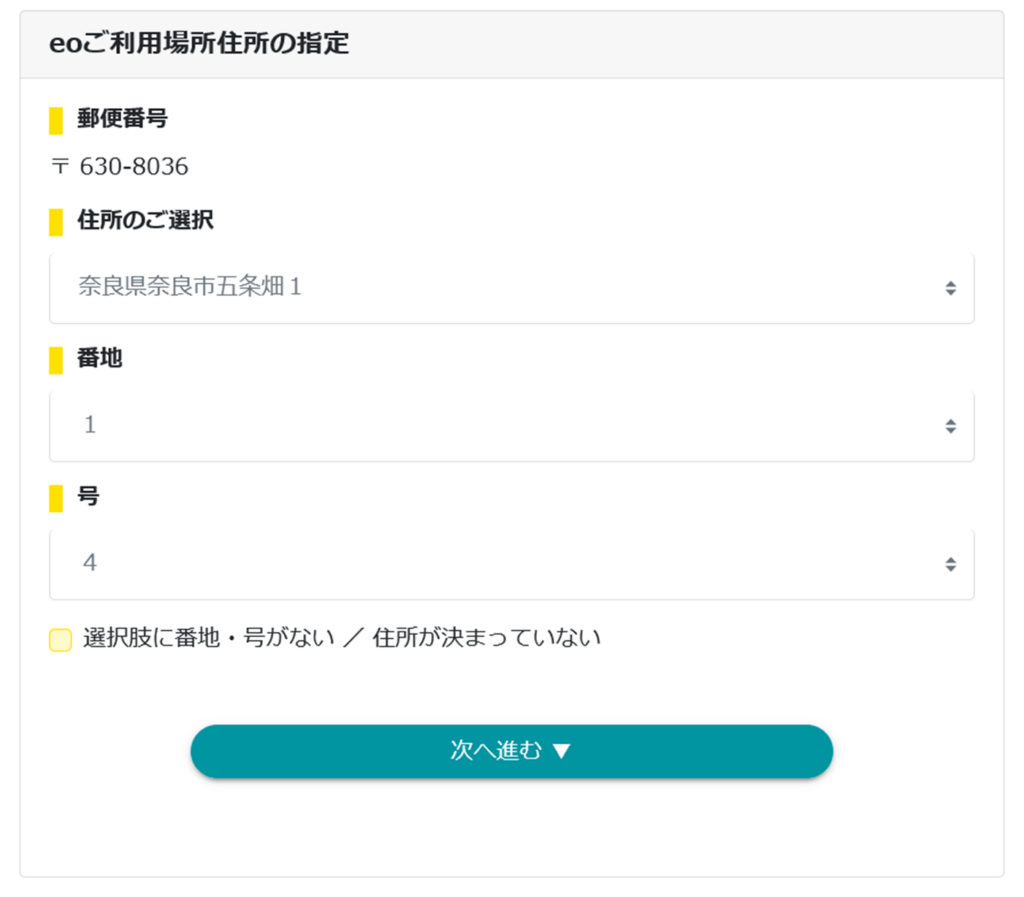Click the yellow marker beside 住所のご選択
Screen dimensions: 1024x897
55,222
